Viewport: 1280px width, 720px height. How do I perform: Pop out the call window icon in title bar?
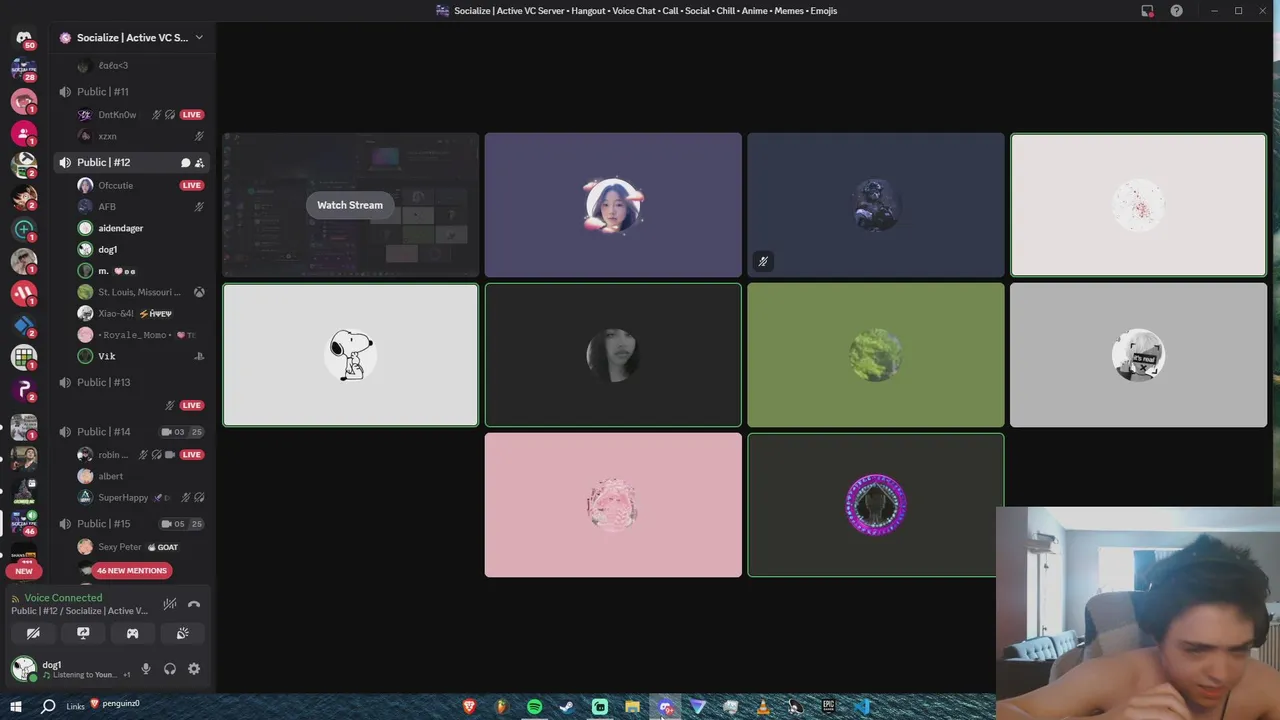tap(1147, 11)
